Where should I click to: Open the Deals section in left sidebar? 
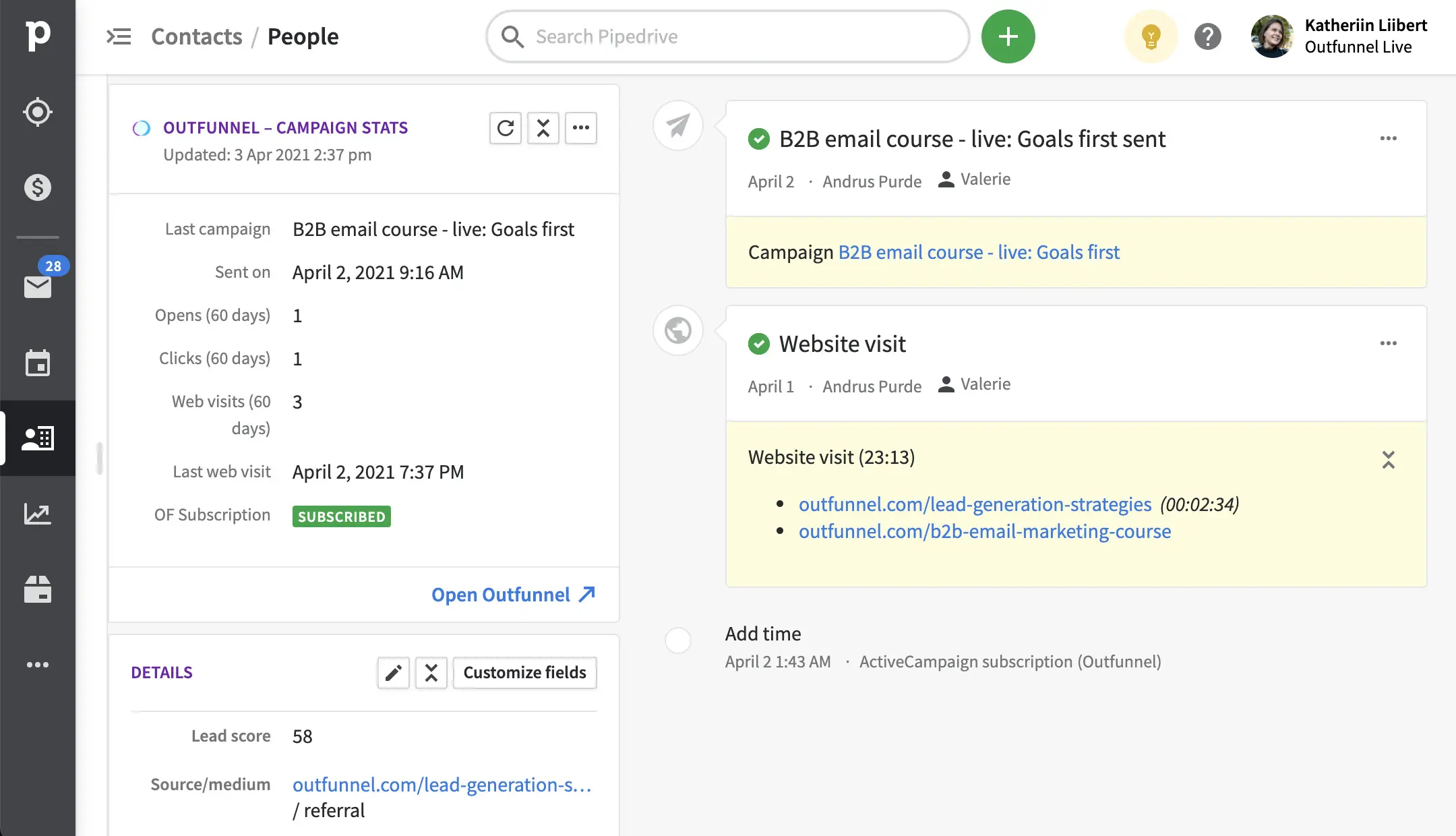38,187
